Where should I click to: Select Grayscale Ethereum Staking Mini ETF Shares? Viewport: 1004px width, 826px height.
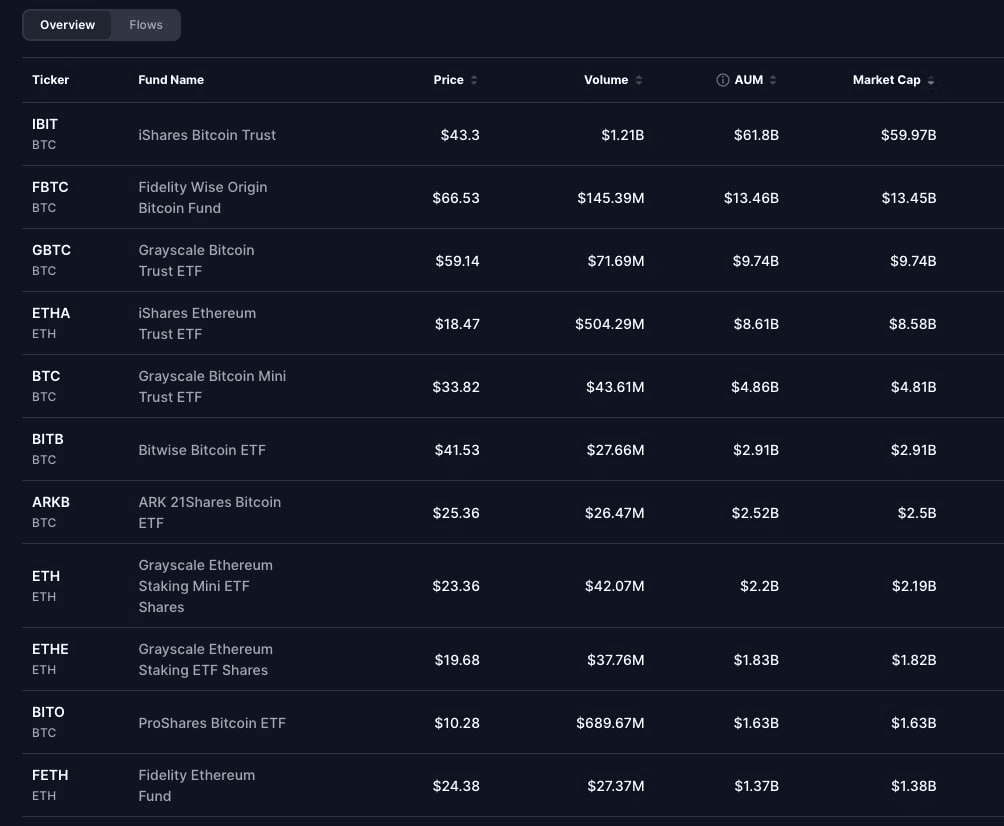206,586
